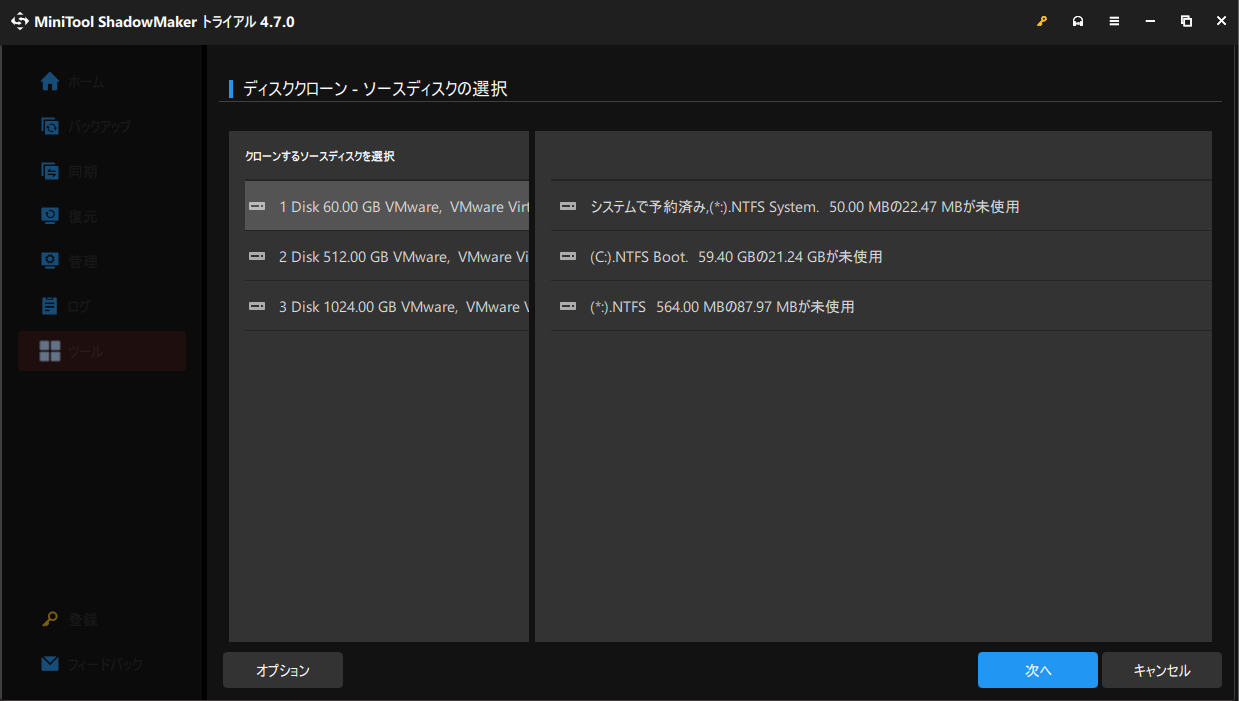This screenshot has height=701, width=1239.
Task: Select source disk 2 Disk 512.00 GB VMware
Action: click(x=387, y=256)
